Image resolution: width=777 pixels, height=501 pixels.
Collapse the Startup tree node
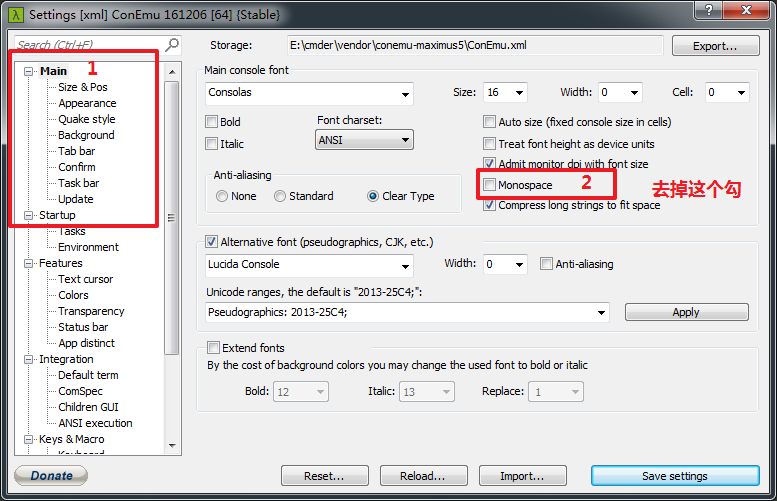click(x=28, y=215)
